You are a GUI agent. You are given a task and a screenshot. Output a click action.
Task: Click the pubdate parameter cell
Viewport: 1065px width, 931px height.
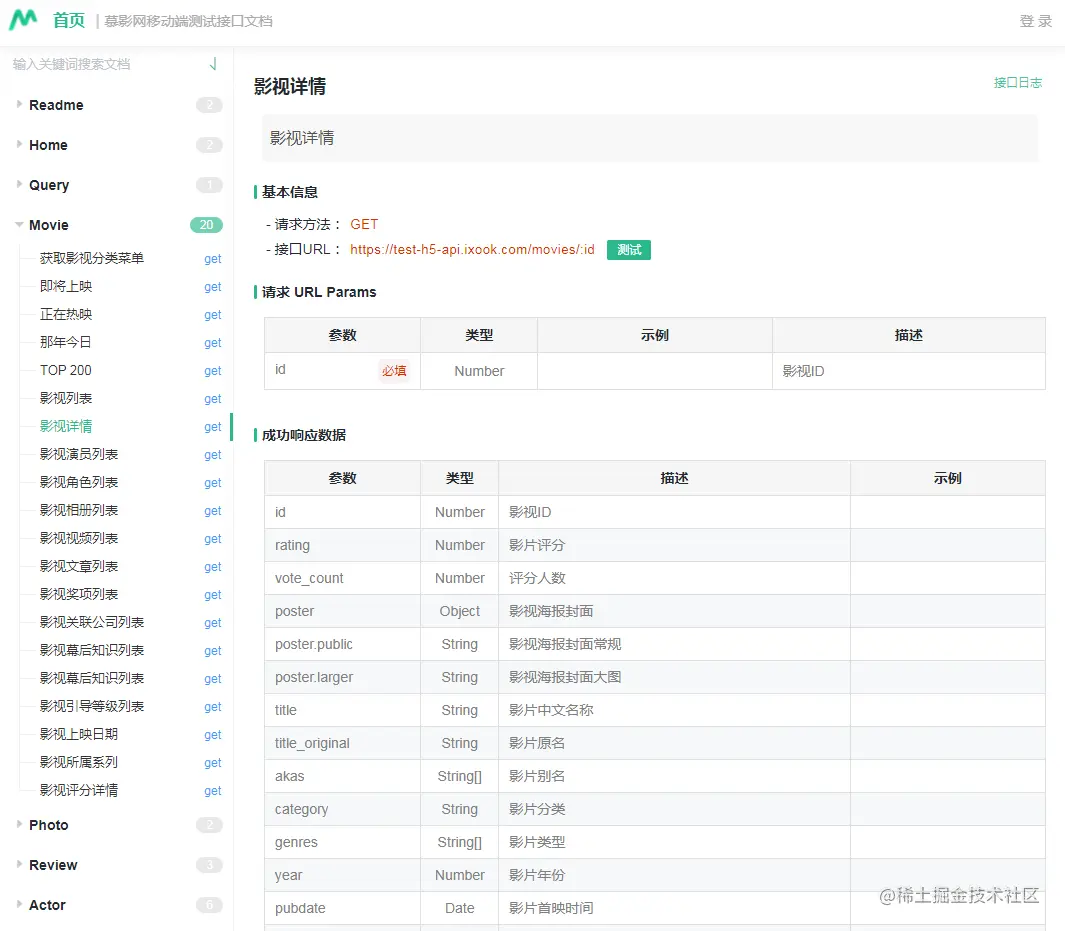[x=342, y=908]
